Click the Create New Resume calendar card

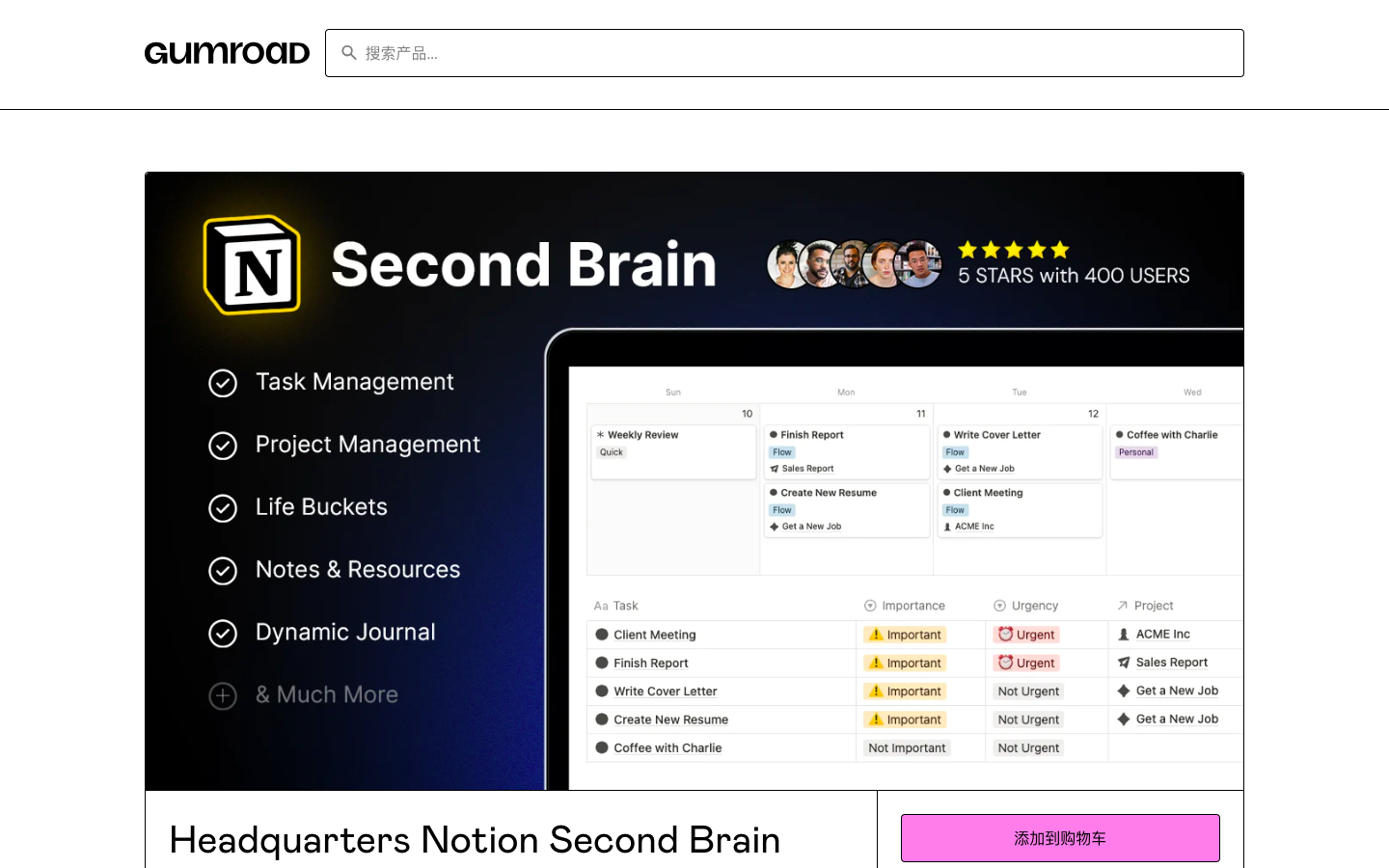(x=846, y=510)
